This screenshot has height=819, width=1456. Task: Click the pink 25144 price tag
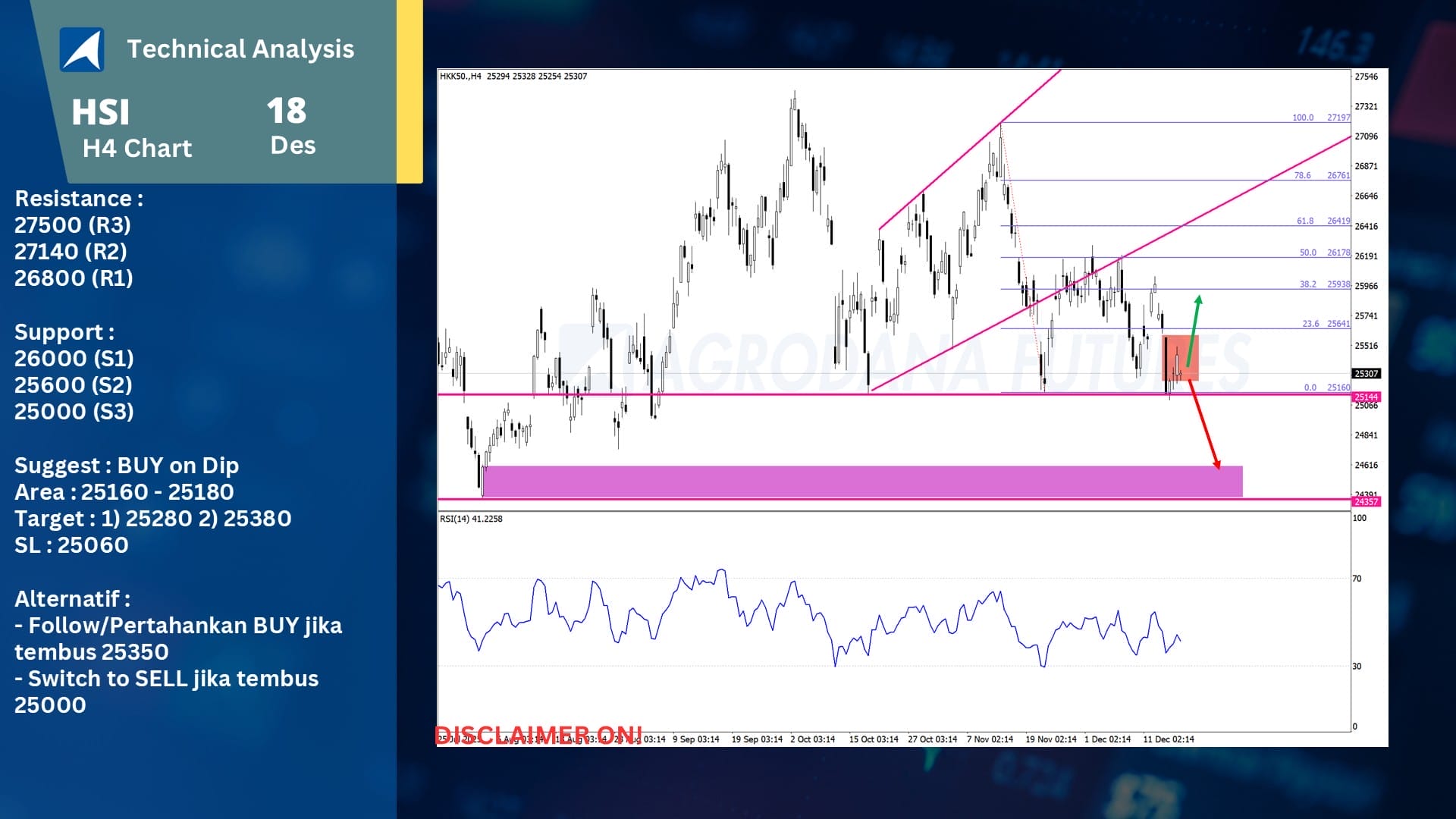[x=1366, y=397]
